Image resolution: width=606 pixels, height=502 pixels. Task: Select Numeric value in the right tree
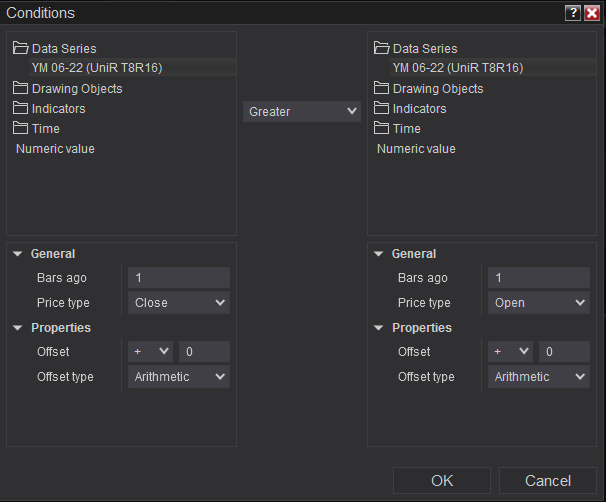pos(416,149)
